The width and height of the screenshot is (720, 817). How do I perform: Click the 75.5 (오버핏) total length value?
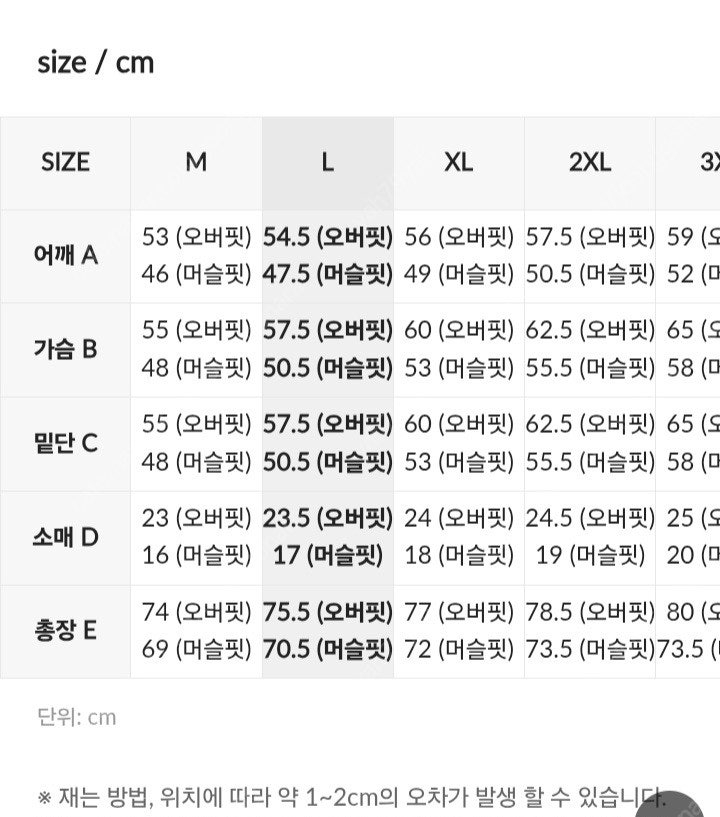pyautogui.click(x=327, y=612)
